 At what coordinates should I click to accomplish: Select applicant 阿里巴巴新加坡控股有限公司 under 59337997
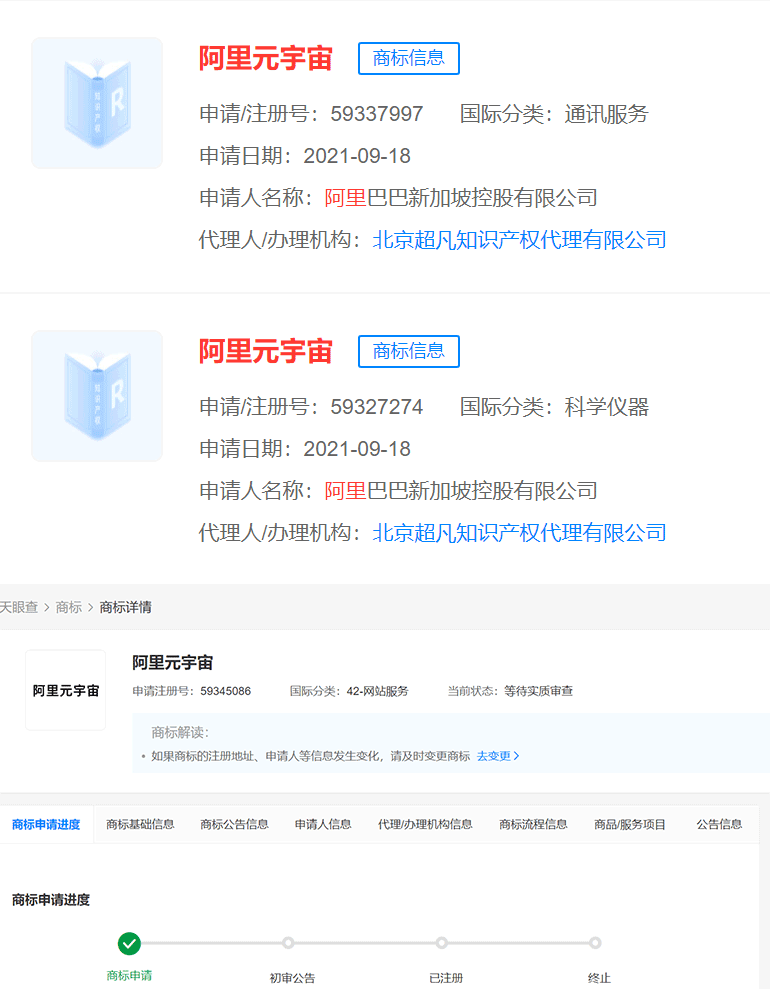[x=461, y=198]
